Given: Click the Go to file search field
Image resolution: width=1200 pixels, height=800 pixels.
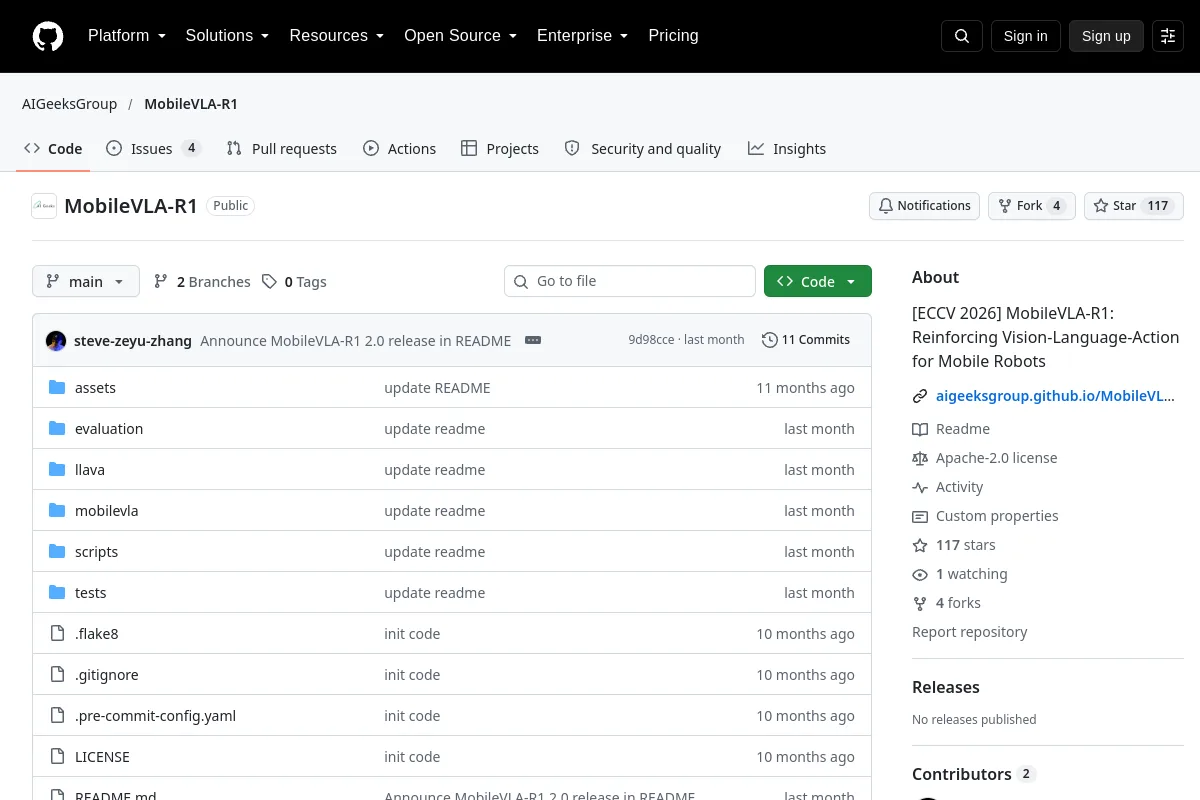Looking at the screenshot, I should tap(630, 281).
